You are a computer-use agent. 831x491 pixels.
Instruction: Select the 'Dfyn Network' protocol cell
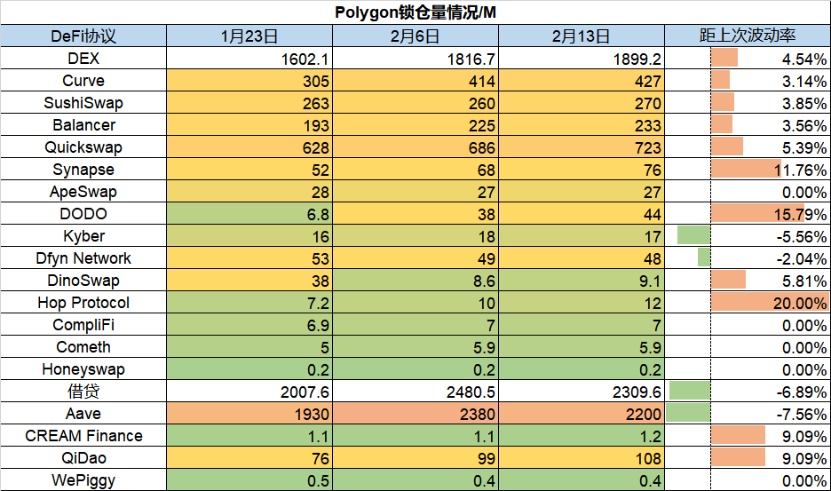[x=83, y=258]
